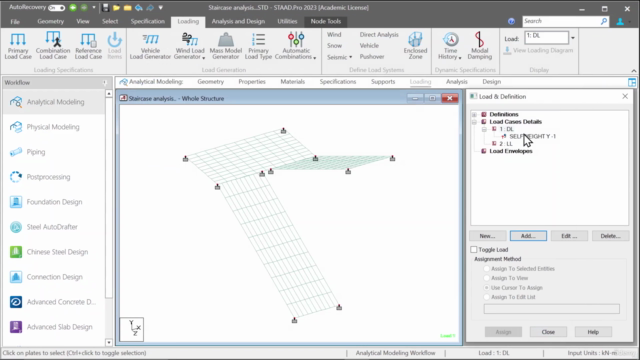
Task: Launch the Mass Model Generator
Action: pos(226,46)
